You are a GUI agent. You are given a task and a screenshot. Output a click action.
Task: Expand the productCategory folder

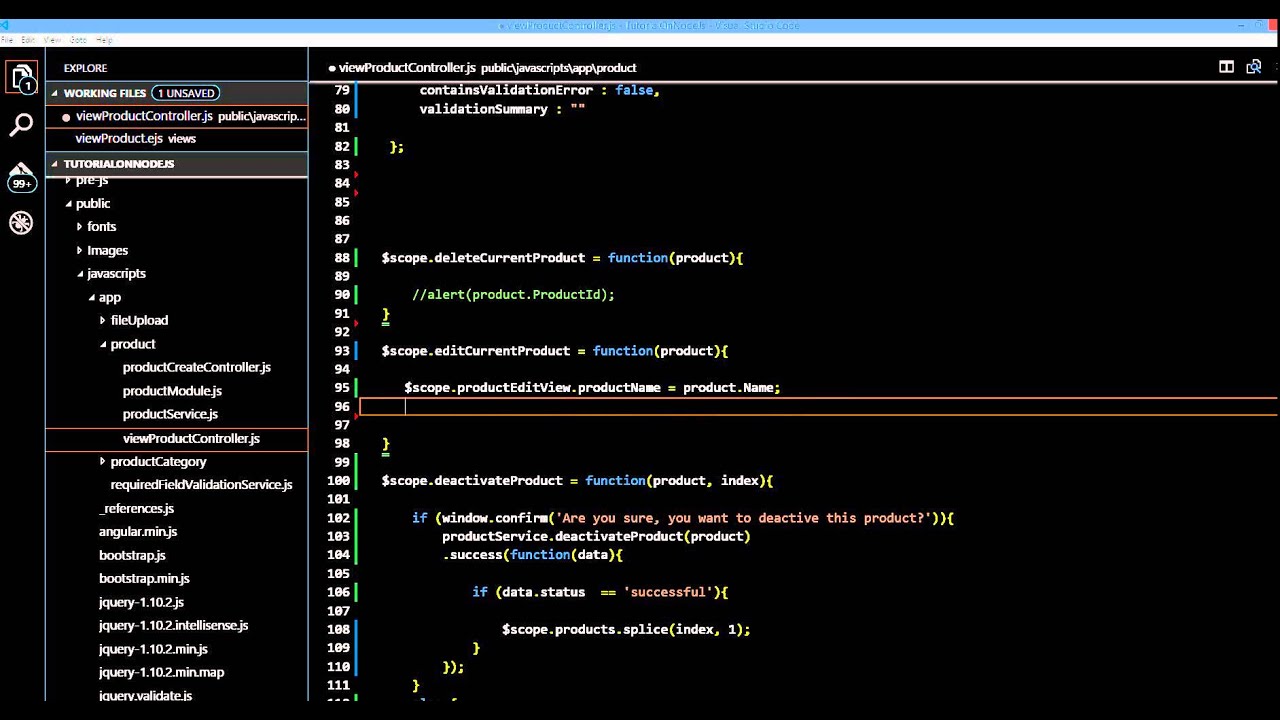pyautogui.click(x=103, y=462)
